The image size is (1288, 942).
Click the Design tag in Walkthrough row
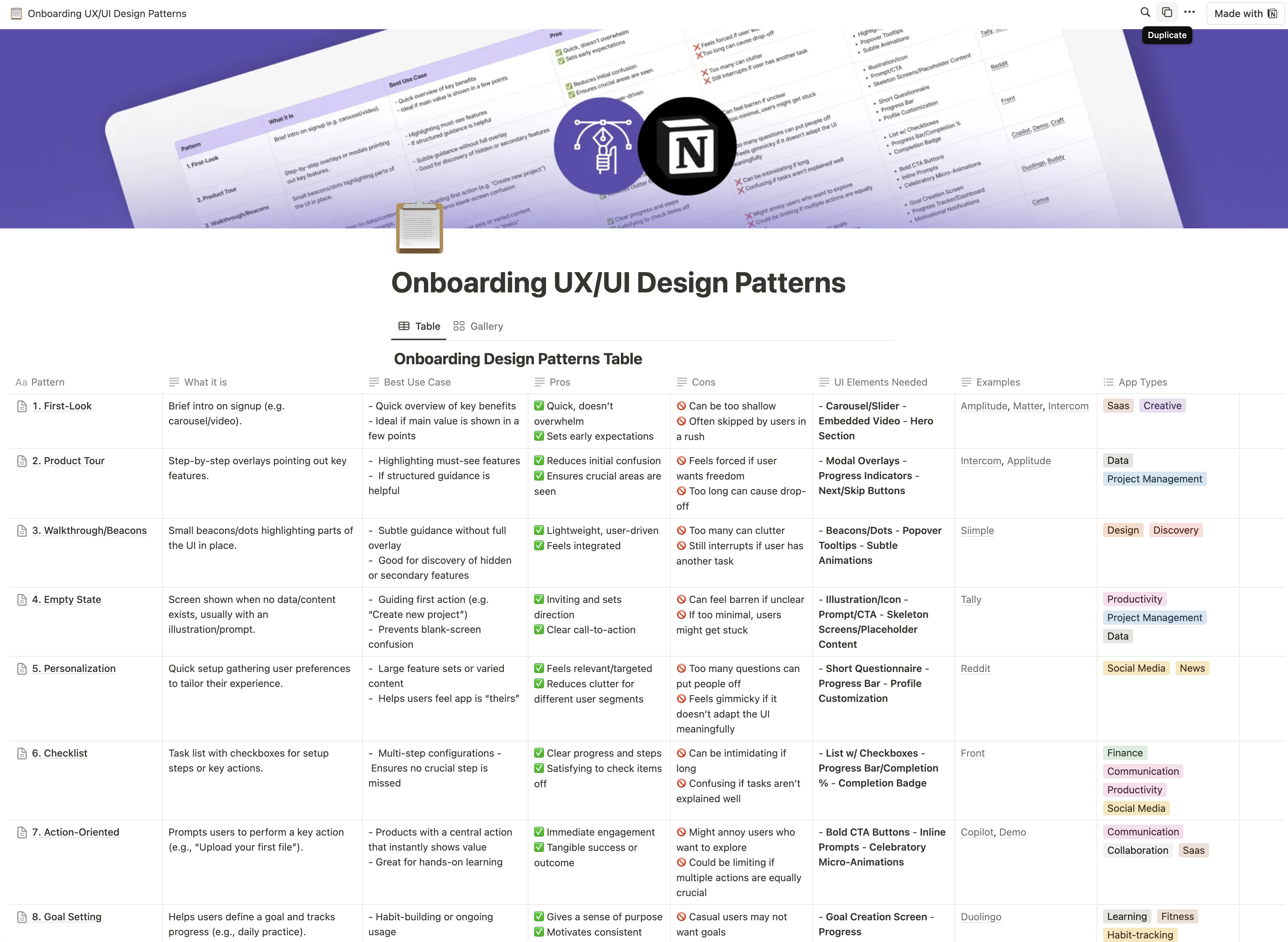[1122, 529]
